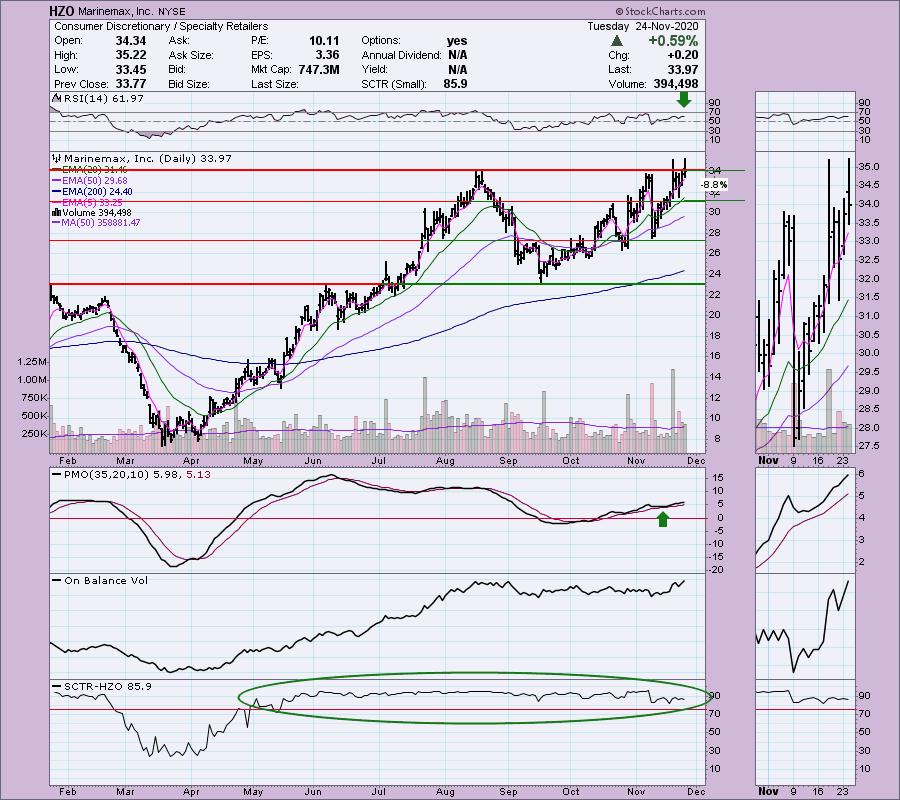This screenshot has width=900, height=800.
Task: Click the green up-triangle change indicator
Action: pyautogui.click(x=616, y=41)
